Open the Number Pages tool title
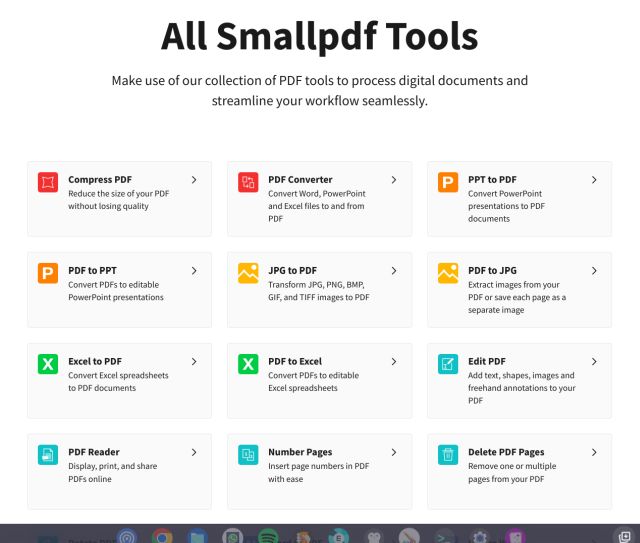Viewport: 640px width, 543px height. (x=300, y=452)
